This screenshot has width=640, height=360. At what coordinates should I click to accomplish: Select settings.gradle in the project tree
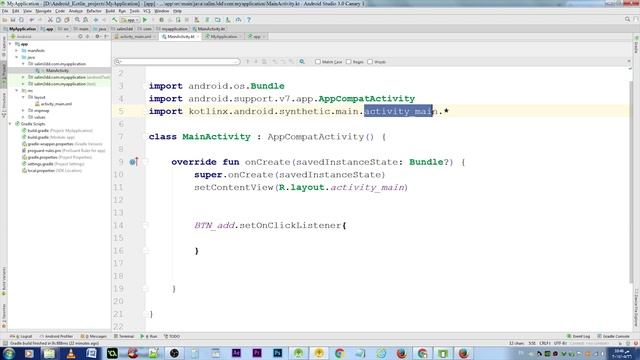tap(53, 164)
